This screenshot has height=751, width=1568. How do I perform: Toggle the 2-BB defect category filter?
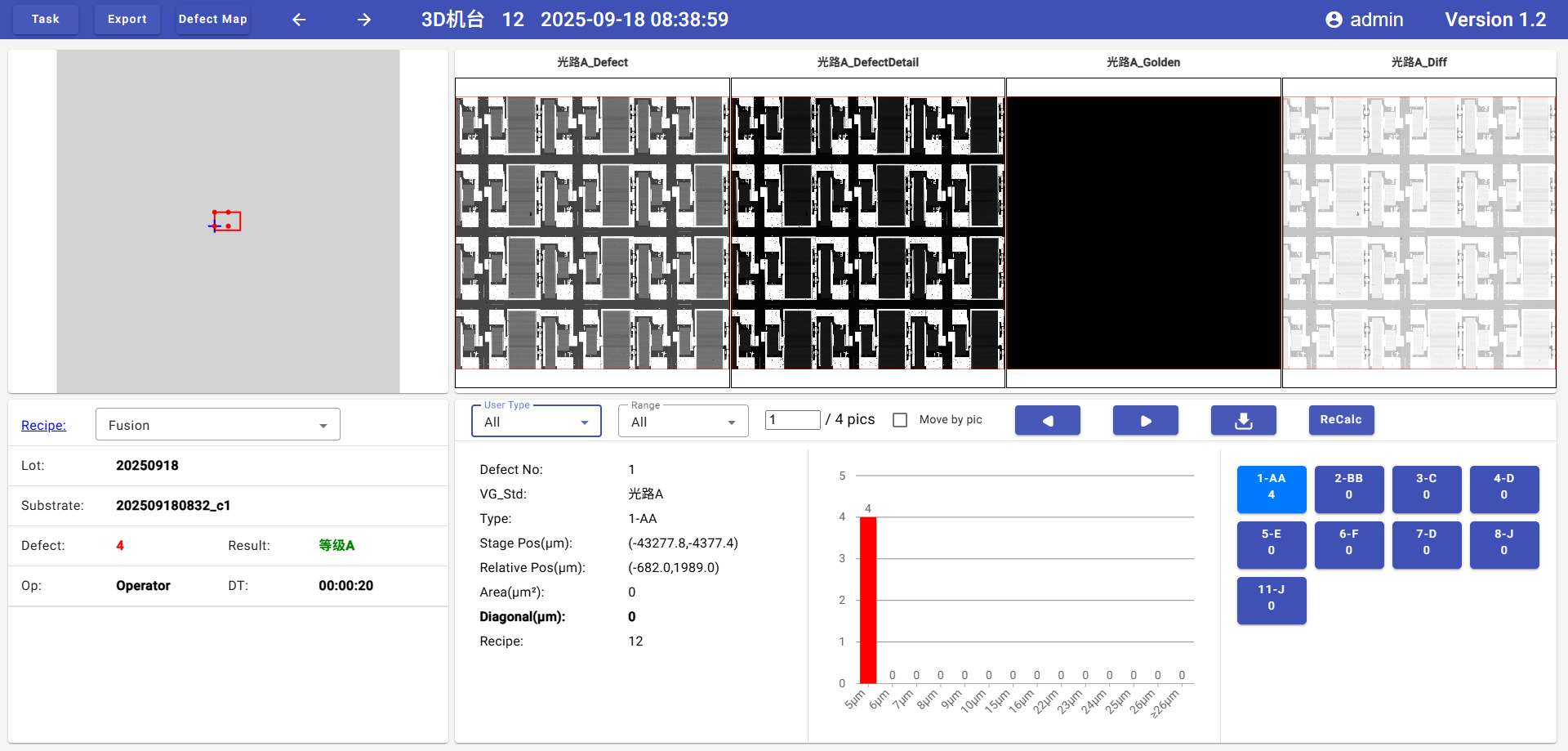tap(1348, 488)
